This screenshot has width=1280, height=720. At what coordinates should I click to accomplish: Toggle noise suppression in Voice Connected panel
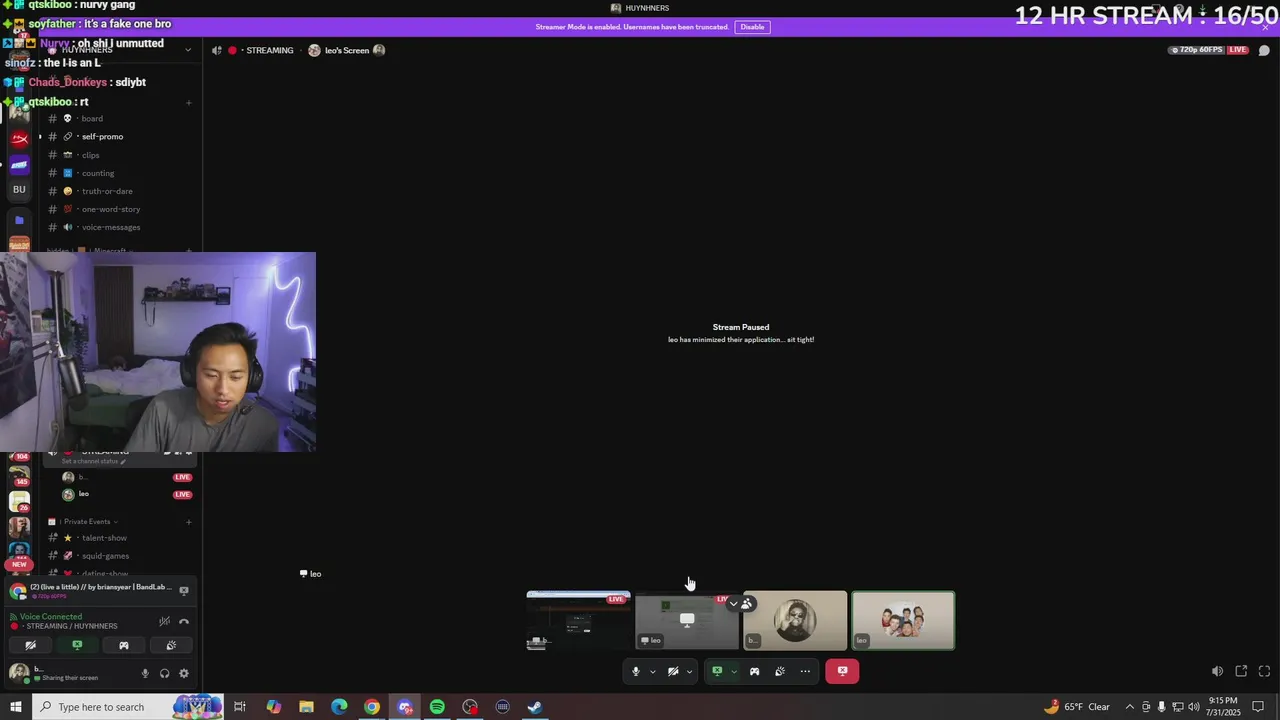165,621
